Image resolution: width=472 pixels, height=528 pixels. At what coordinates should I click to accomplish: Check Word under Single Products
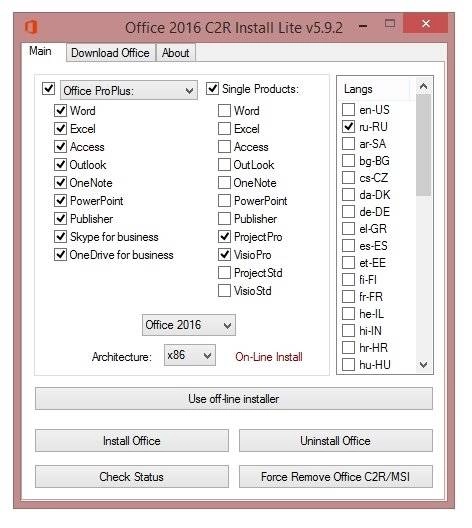pyautogui.click(x=224, y=110)
